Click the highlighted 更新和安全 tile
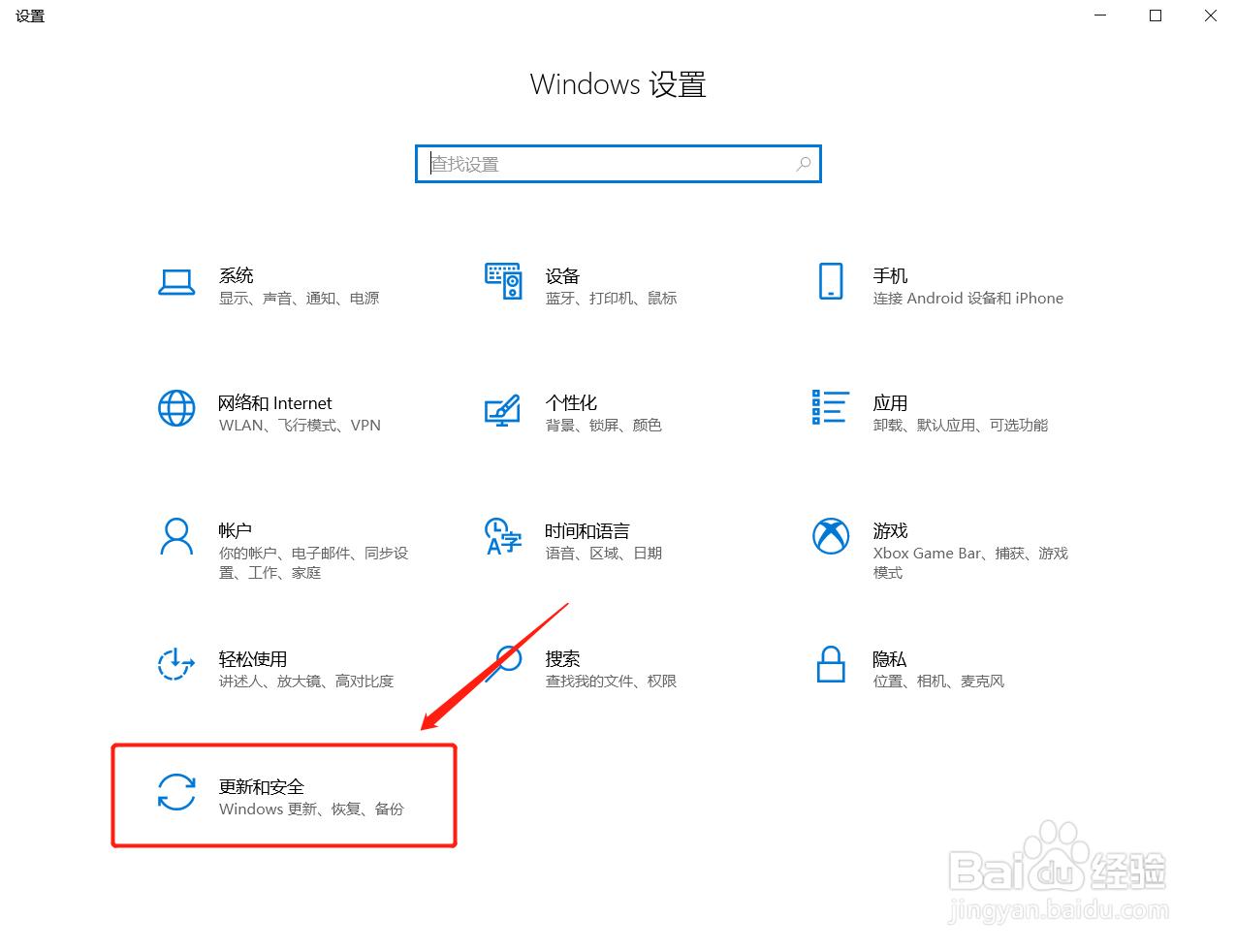Image resolution: width=1236 pixels, height=952 pixels. 284,795
